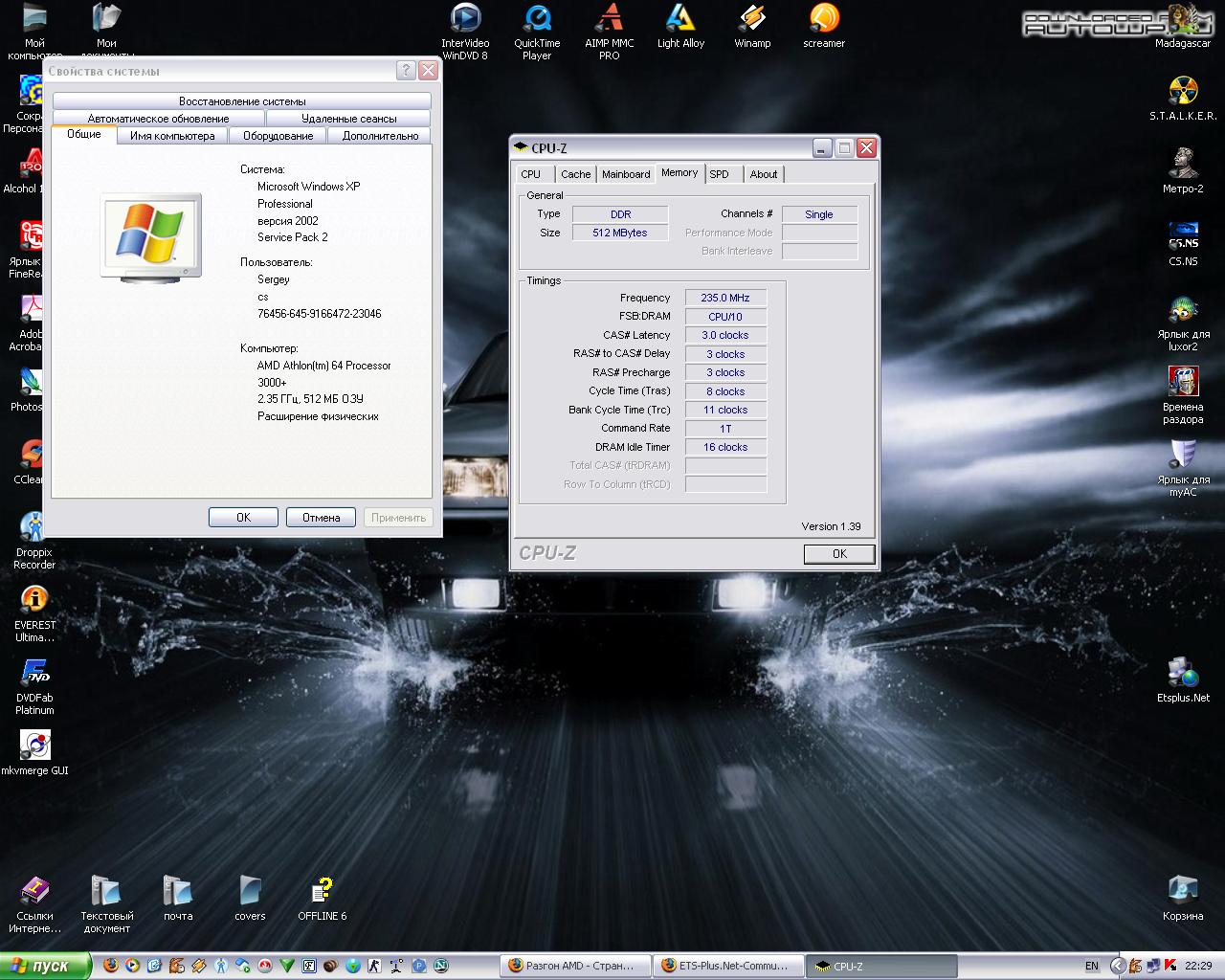Open the S.T.A.L.K.E.R. game shortcut
This screenshot has height=980, width=1225.
1183,92
